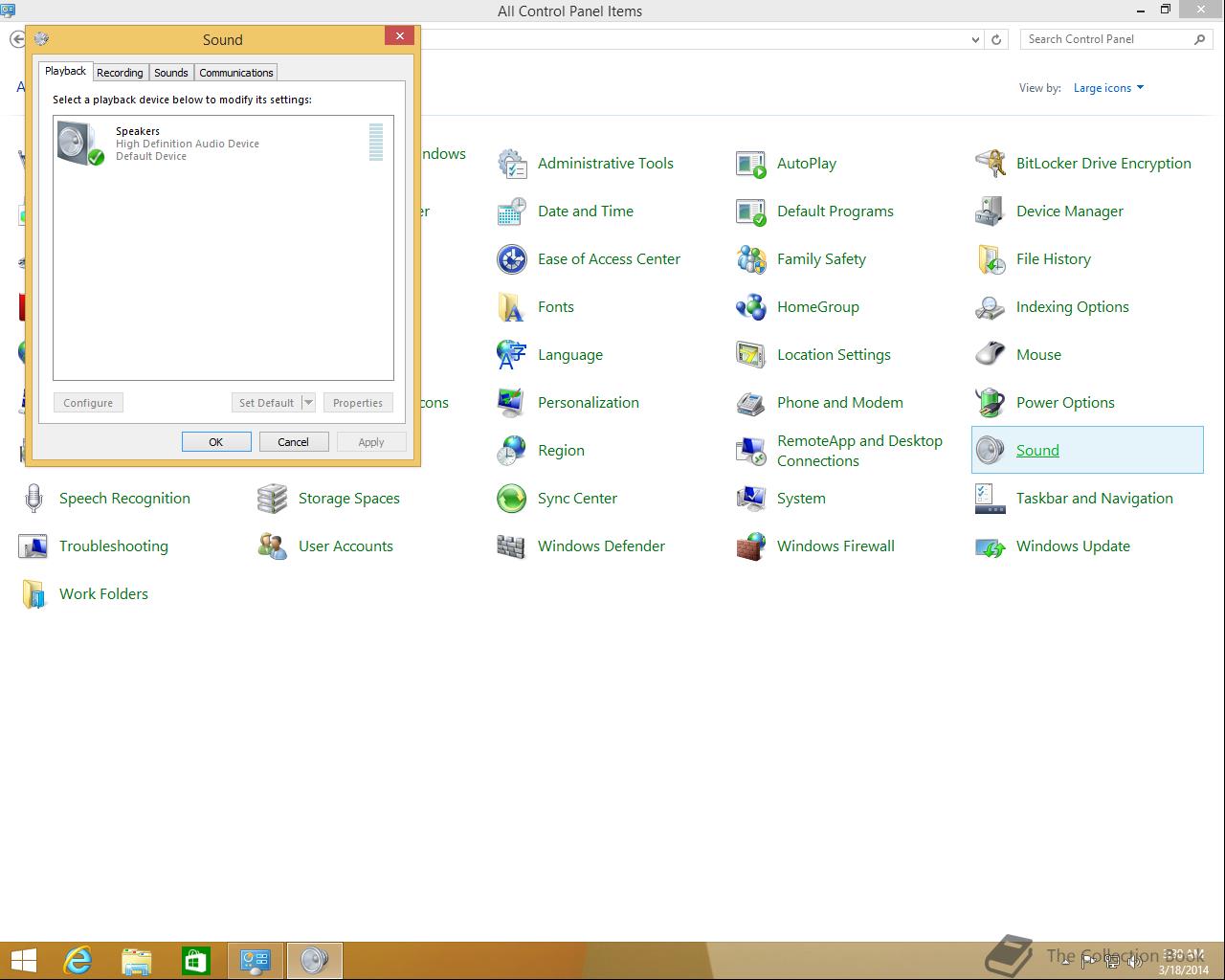Click the Default Programs icon
Image resolution: width=1225 pixels, height=980 pixels.
click(751, 212)
